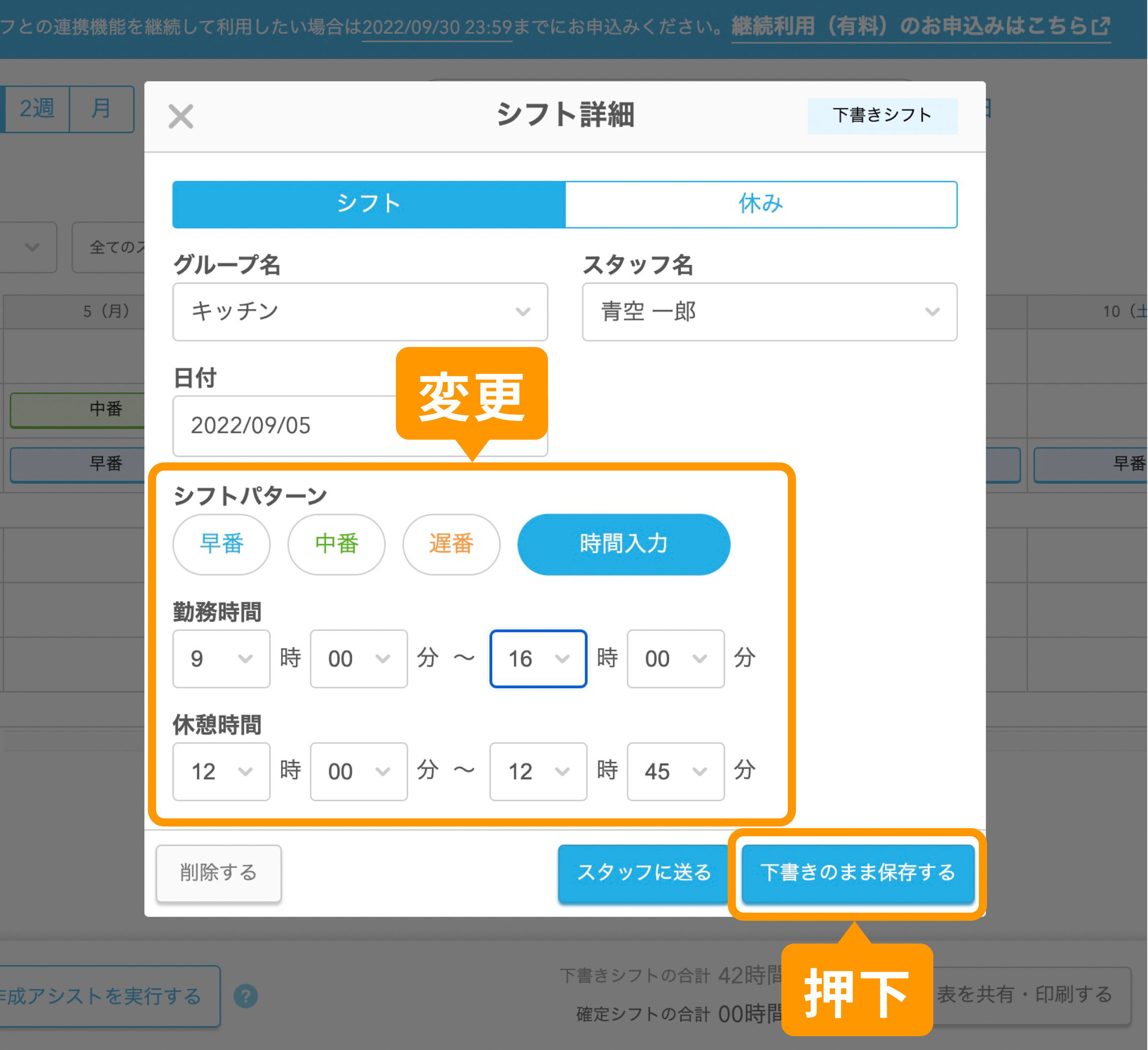
Task: Click the 日付 field showing 2022/09/05
Action: [x=360, y=426]
